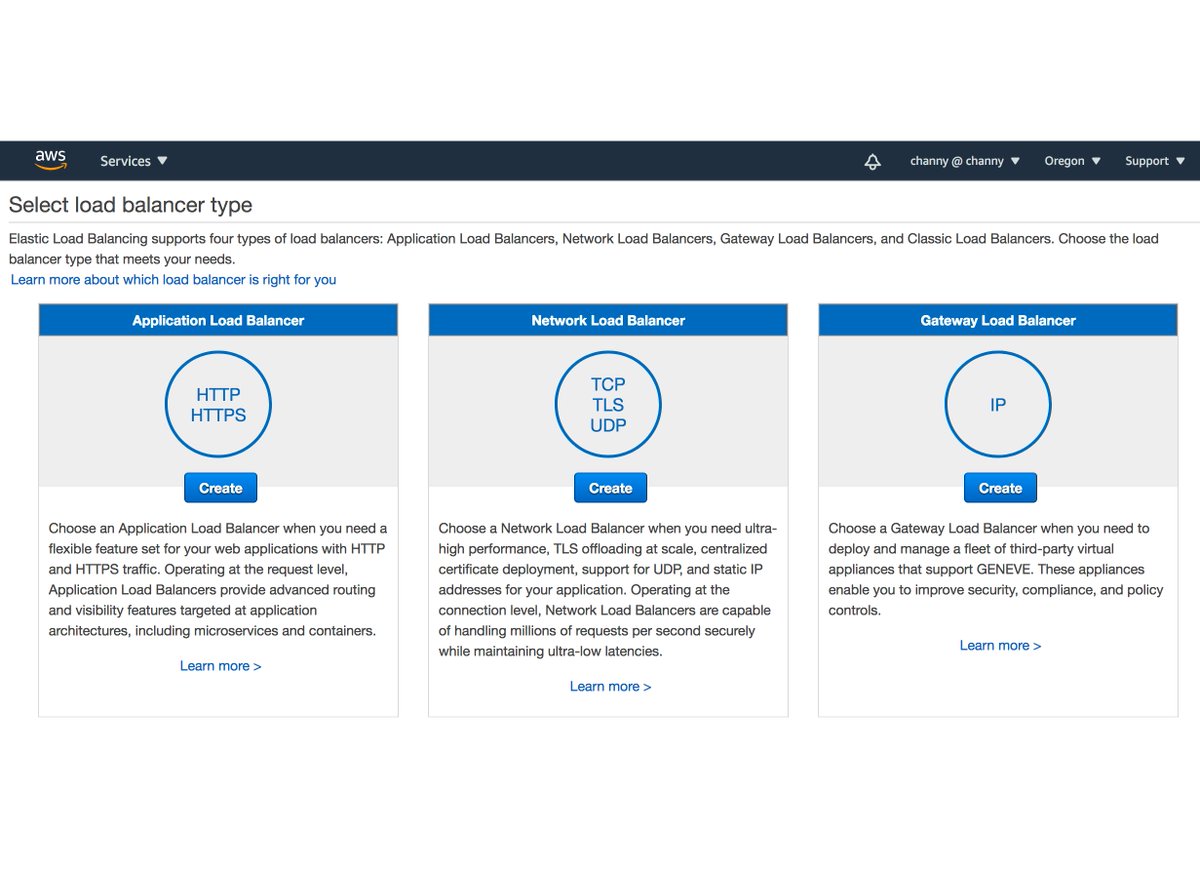Select the Gateway Load Balancer card header

[998, 320]
